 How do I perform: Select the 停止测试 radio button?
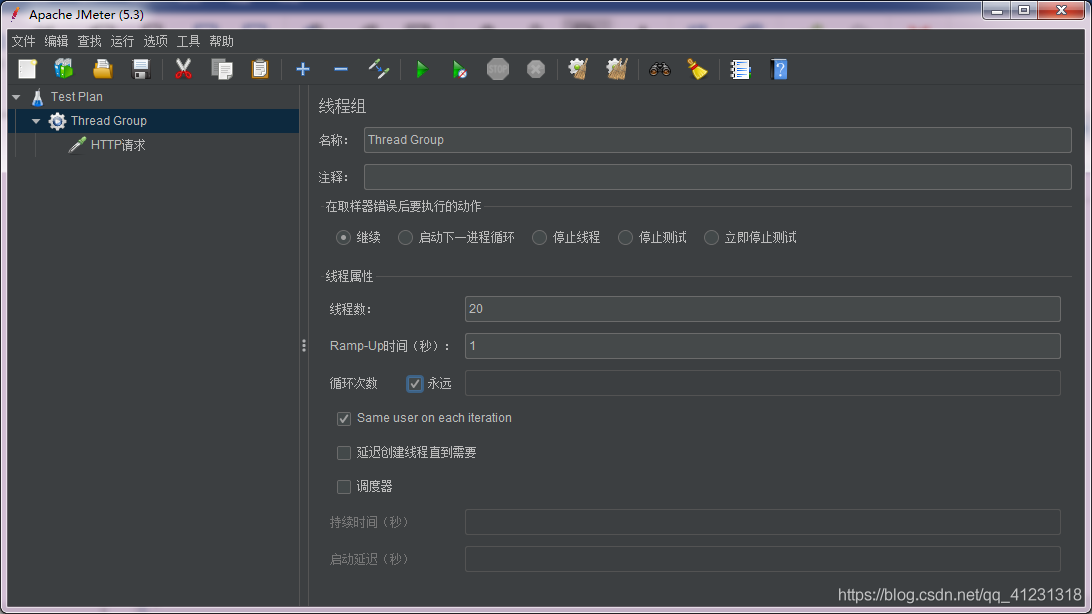point(625,237)
